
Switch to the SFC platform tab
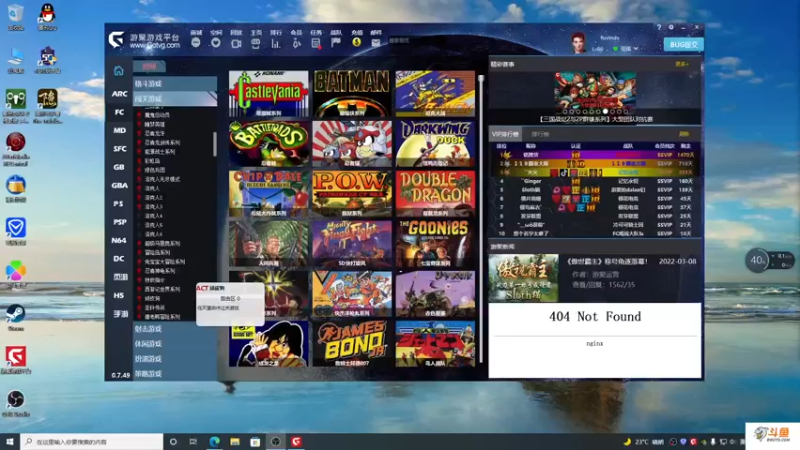[x=119, y=149]
